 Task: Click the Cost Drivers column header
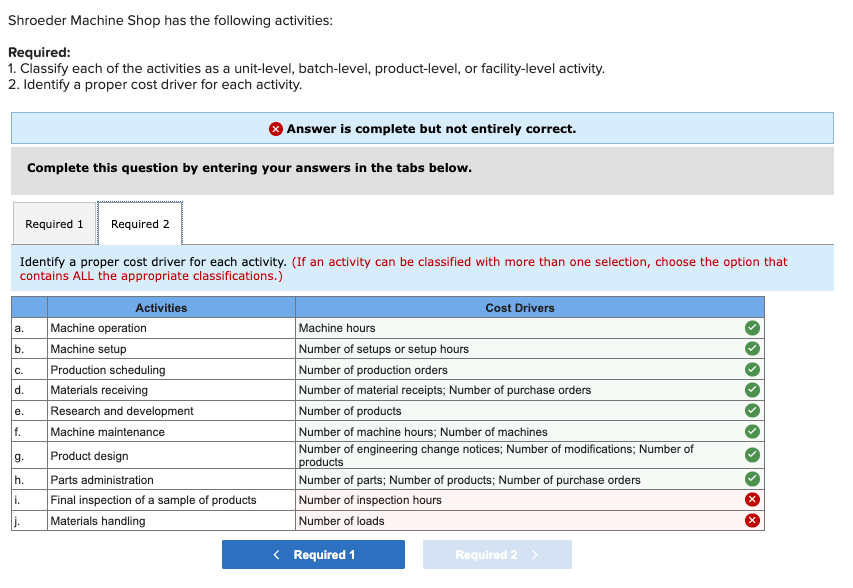tap(519, 307)
